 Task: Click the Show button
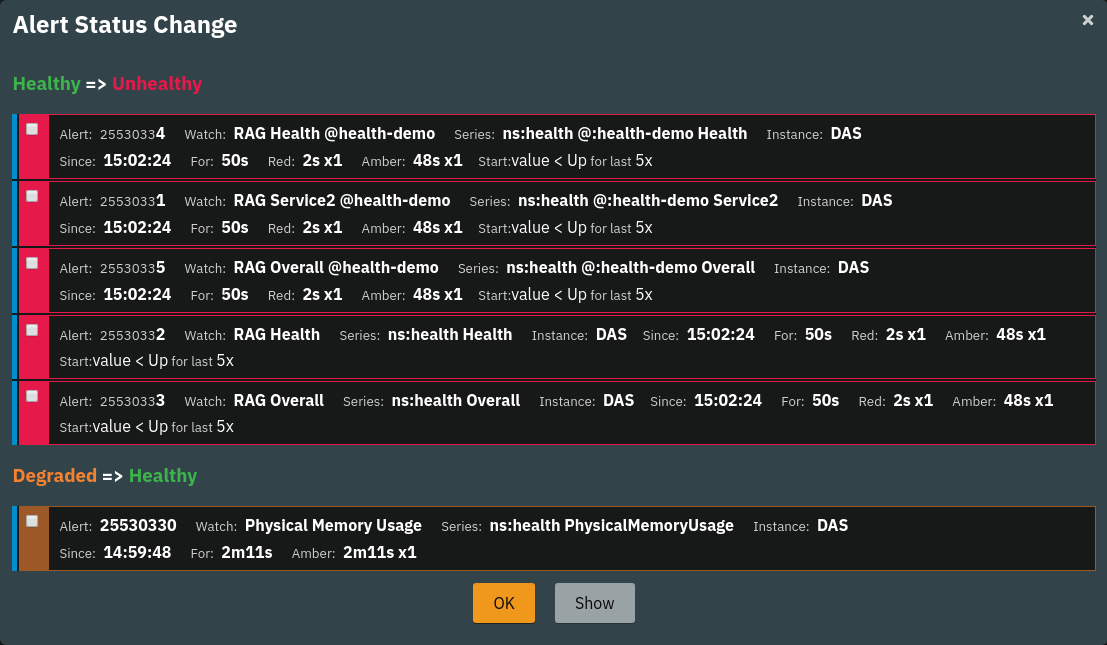tap(594, 603)
